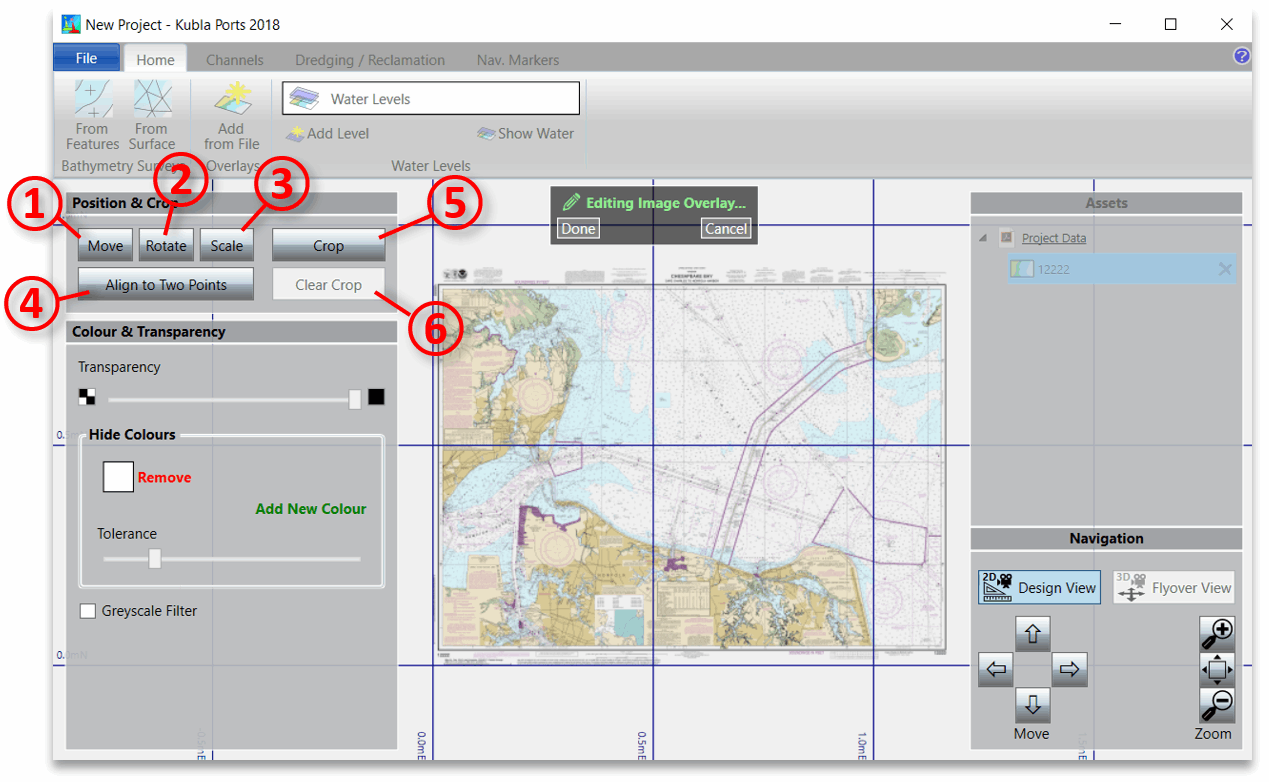
Task: Switch to 2D Design View
Action: click(1039, 588)
